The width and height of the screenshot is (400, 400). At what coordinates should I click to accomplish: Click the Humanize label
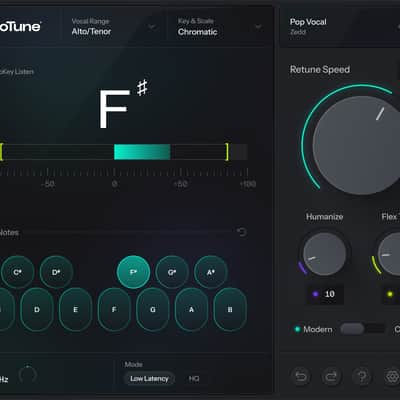pyautogui.click(x=325, y=217)
